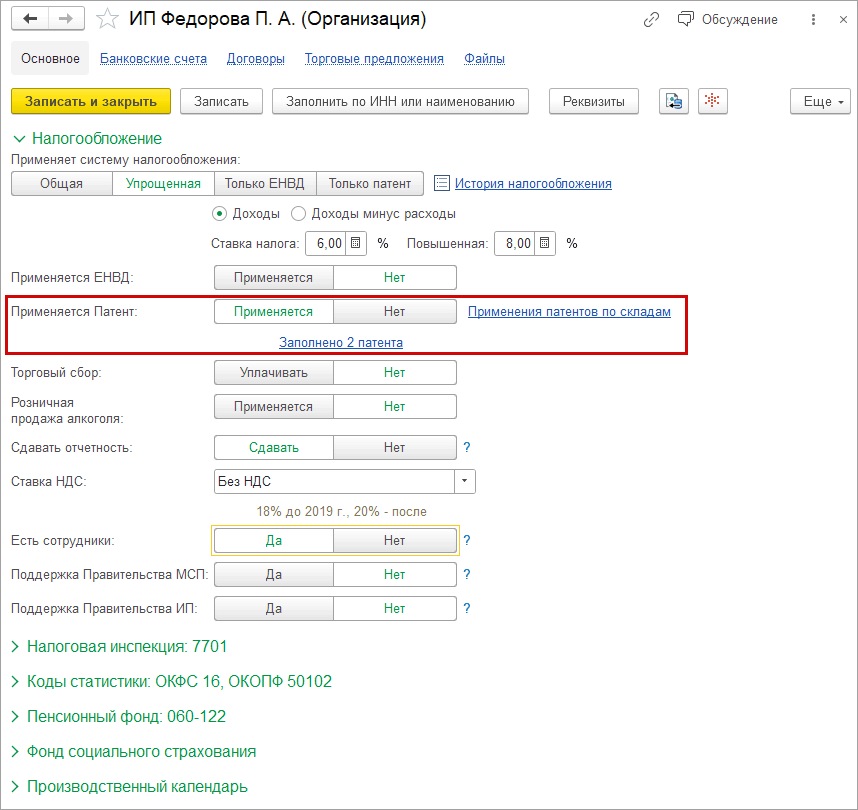Copy link using the chain icon

coord(651,20)
